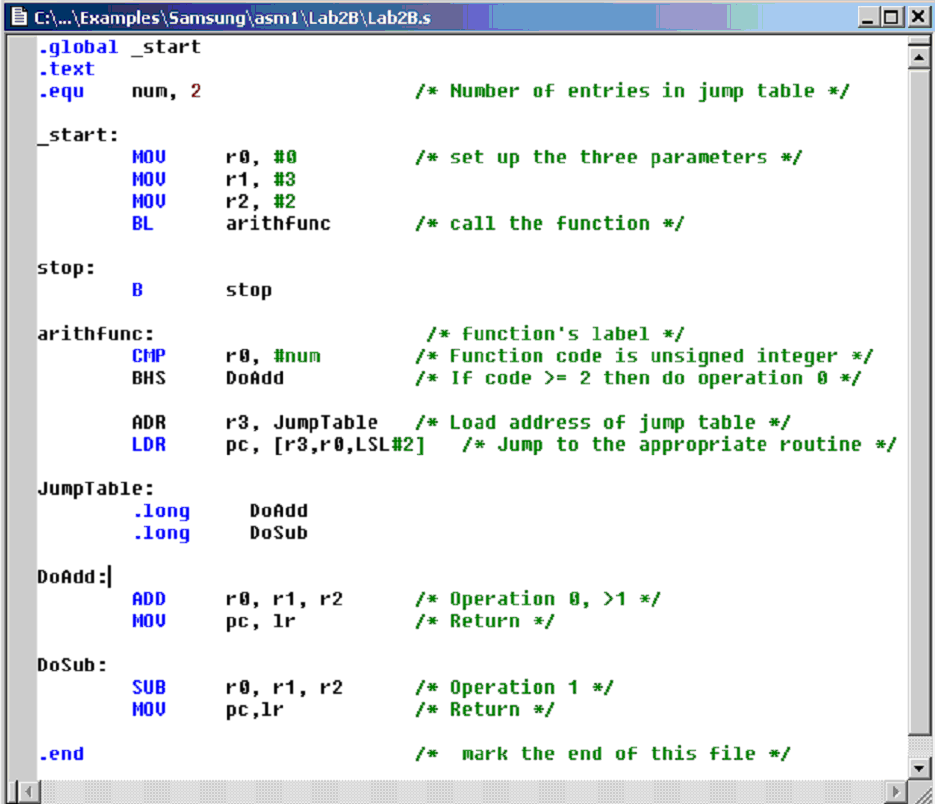Click 'r3, JumpTable' operand
The width and height of the screenshot is (935, 804).
point(301,422)
